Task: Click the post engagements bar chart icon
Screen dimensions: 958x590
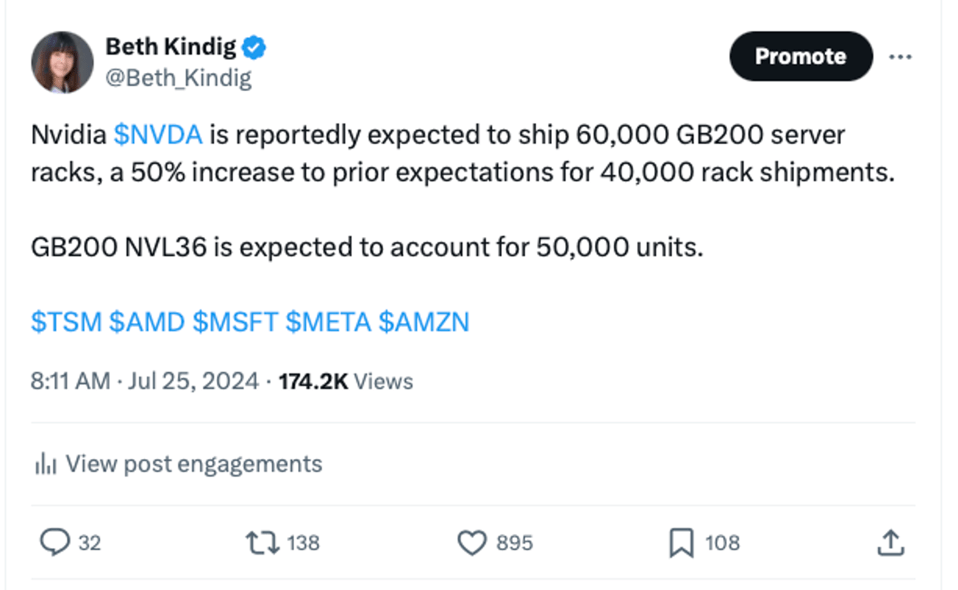Action: coord(44,464)
